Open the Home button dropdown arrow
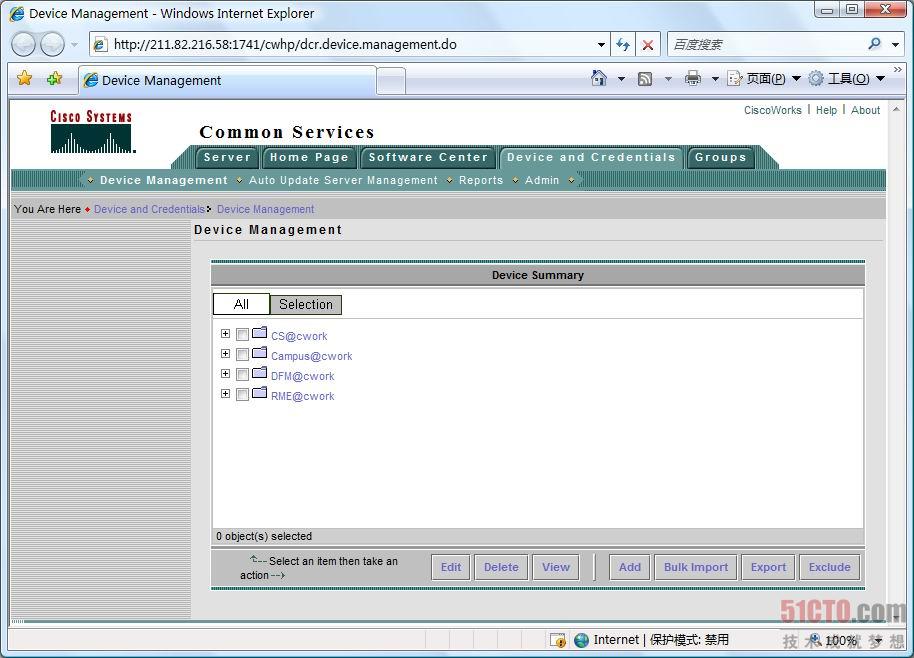The image size is (914, 658). [x=621, y=79]
